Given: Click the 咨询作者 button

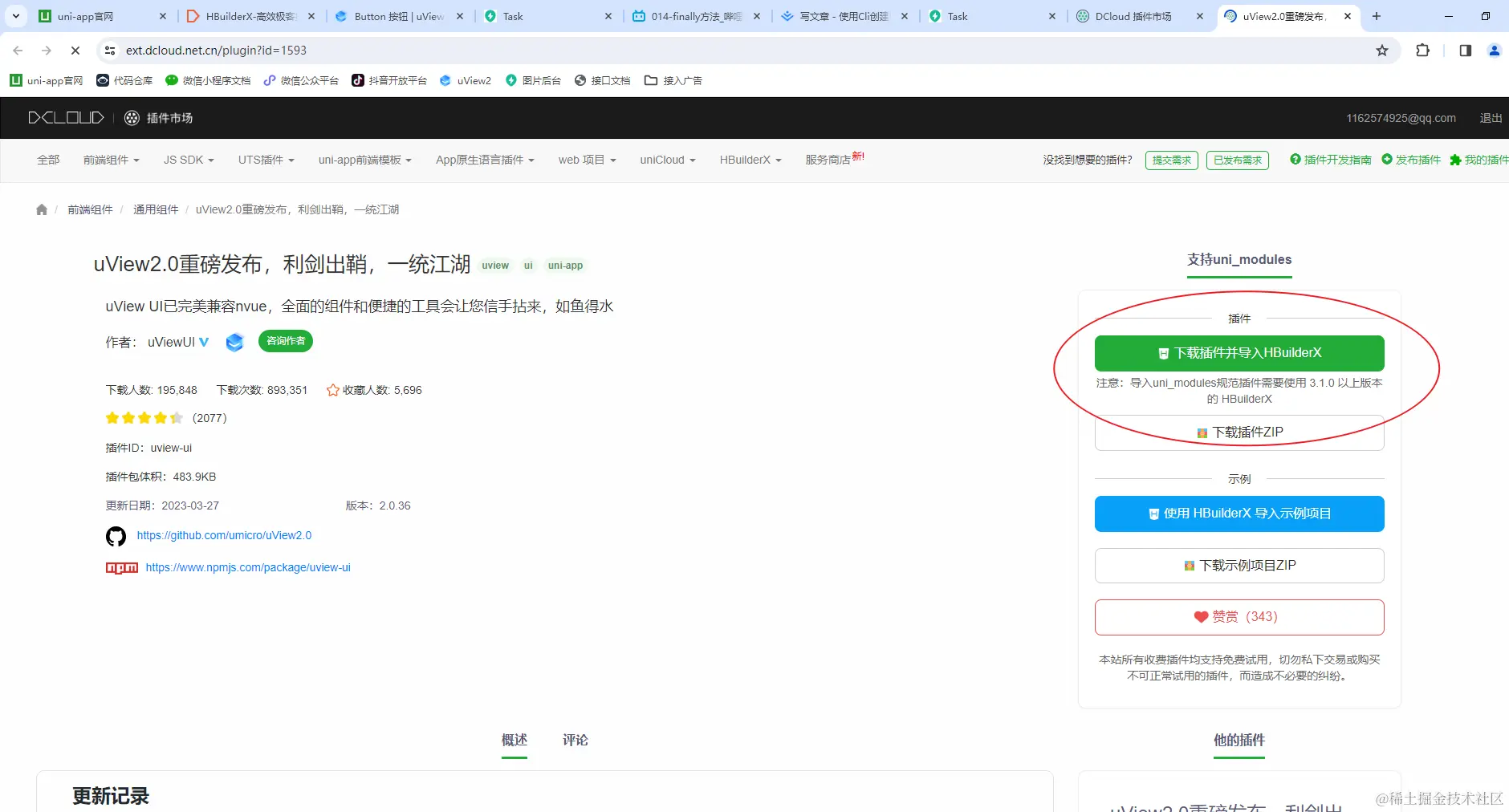Looking at the screenshot, I should click(x=286, y=341).
